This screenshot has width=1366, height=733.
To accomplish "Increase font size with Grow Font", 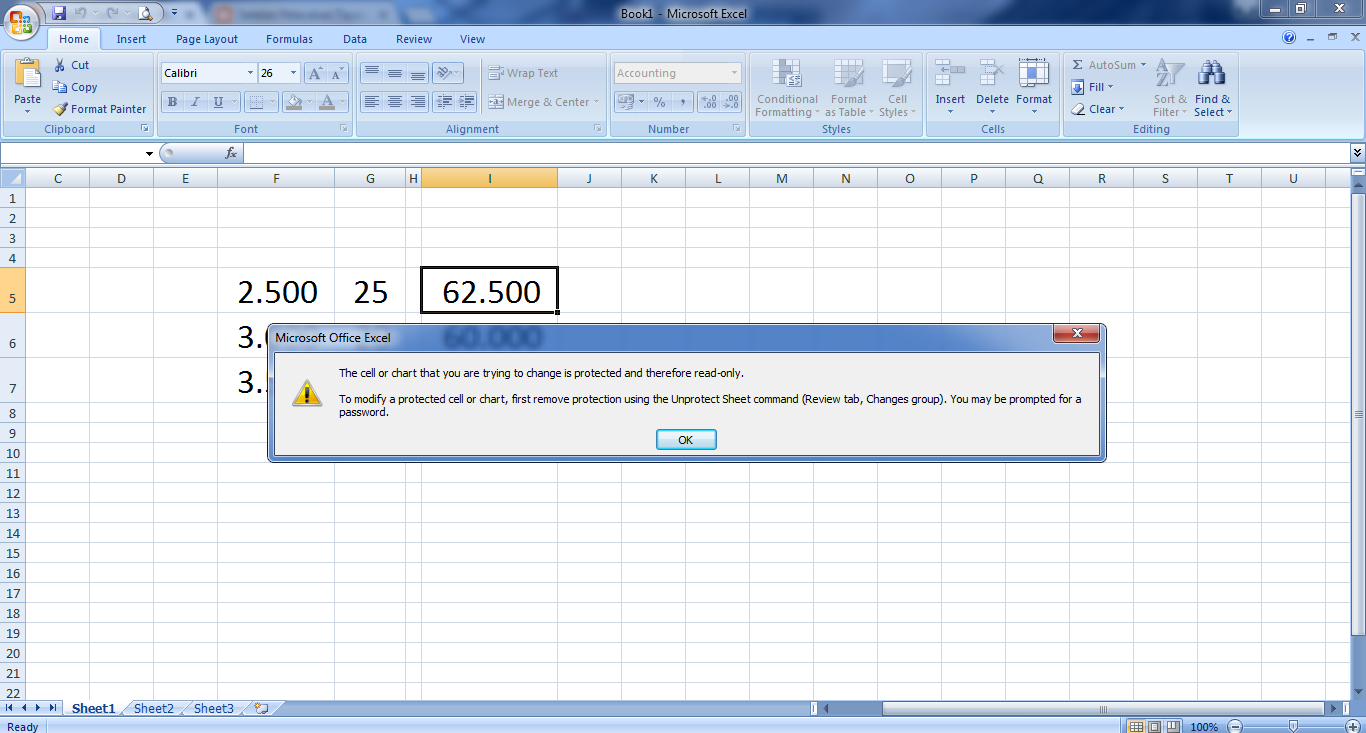I will pos(315,73).
